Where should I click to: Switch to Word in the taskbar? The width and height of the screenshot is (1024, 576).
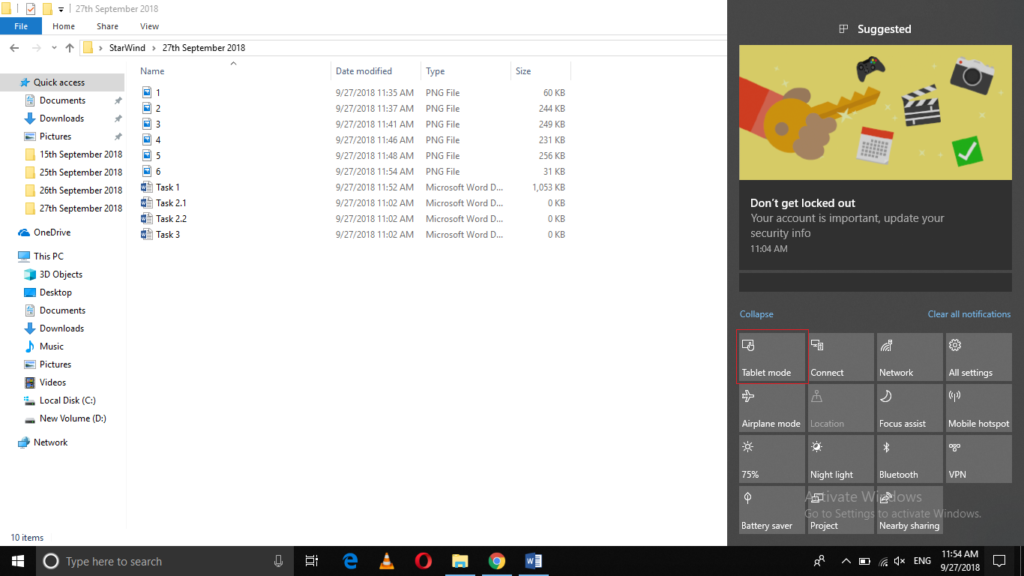tap(533, 561)
